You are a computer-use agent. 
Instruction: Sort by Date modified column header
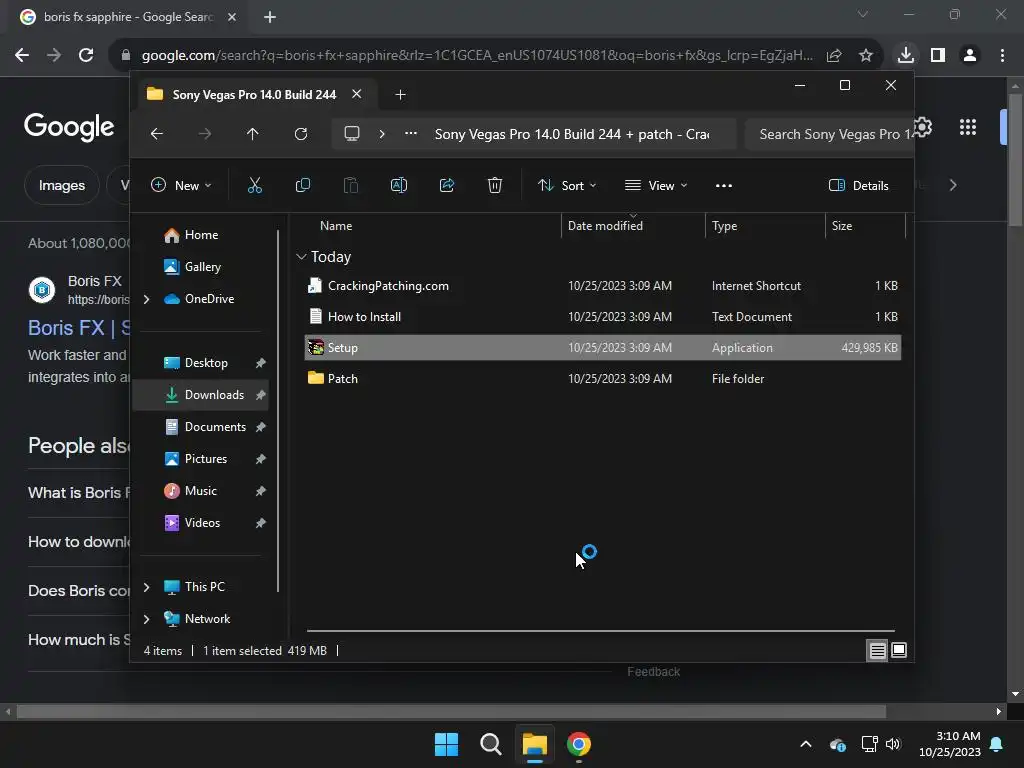[605, 226]
